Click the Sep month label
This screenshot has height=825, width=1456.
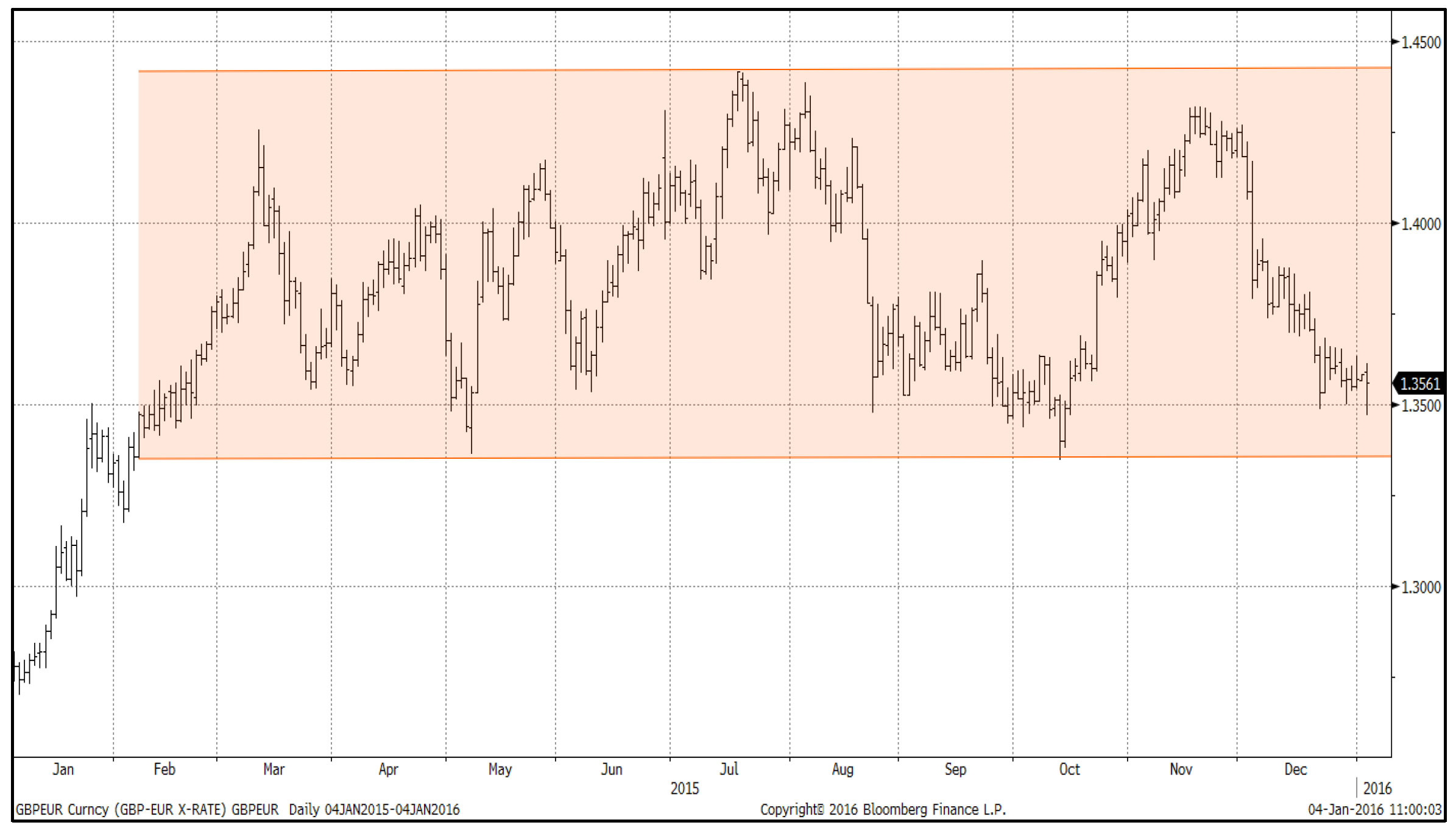(955, 770)
